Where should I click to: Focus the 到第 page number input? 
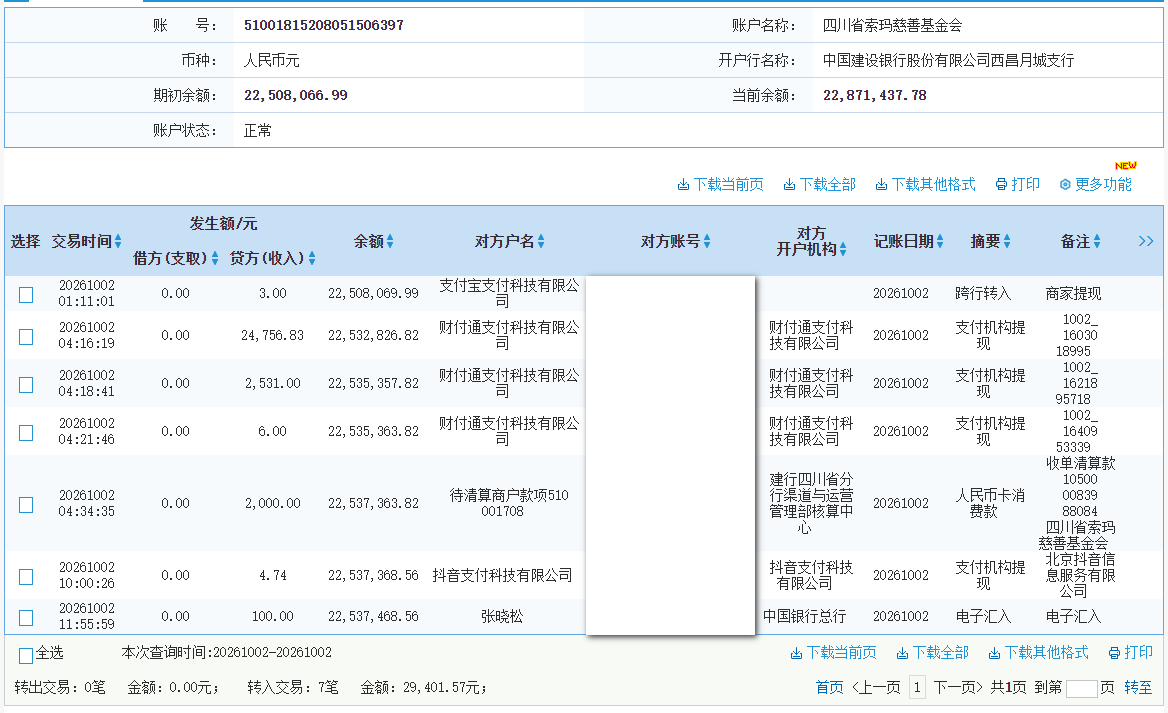[1082, 688]
